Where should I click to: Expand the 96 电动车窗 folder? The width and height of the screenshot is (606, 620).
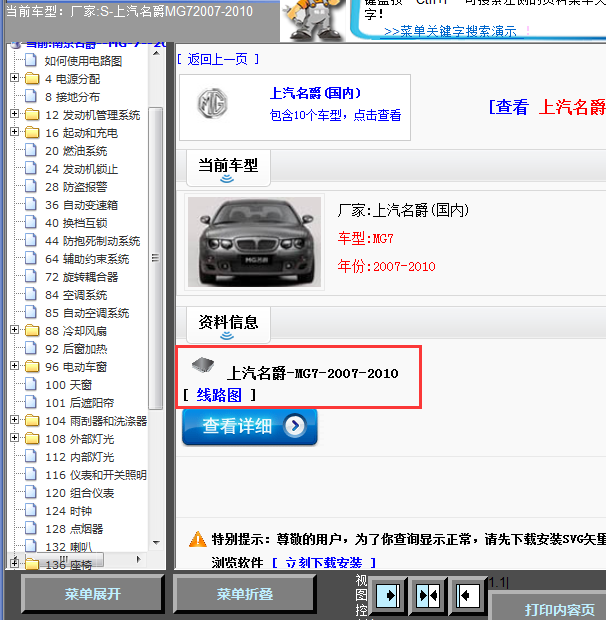tap(14, 366)
